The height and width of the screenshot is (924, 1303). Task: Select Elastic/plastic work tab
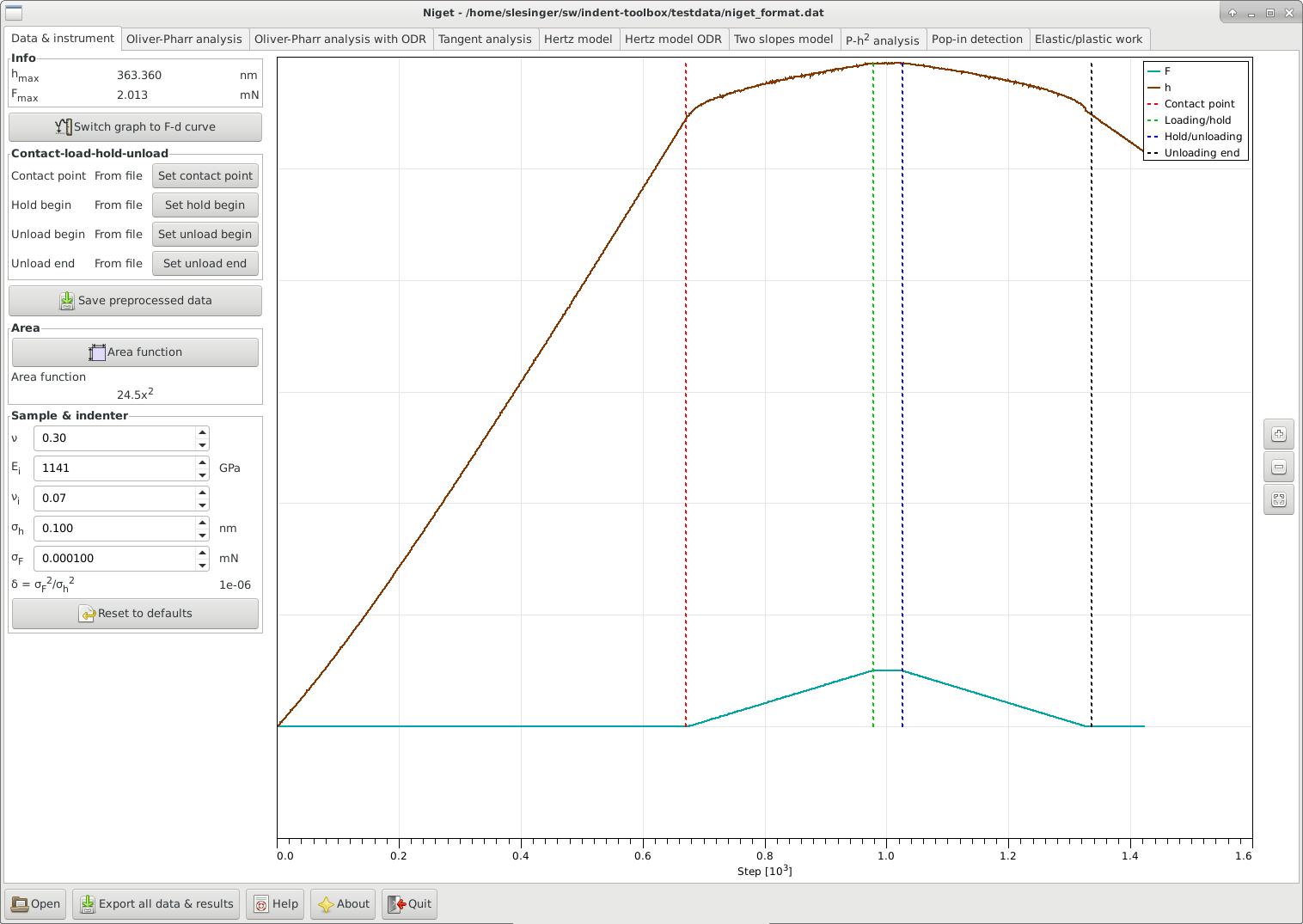[x=1088, y=39]
